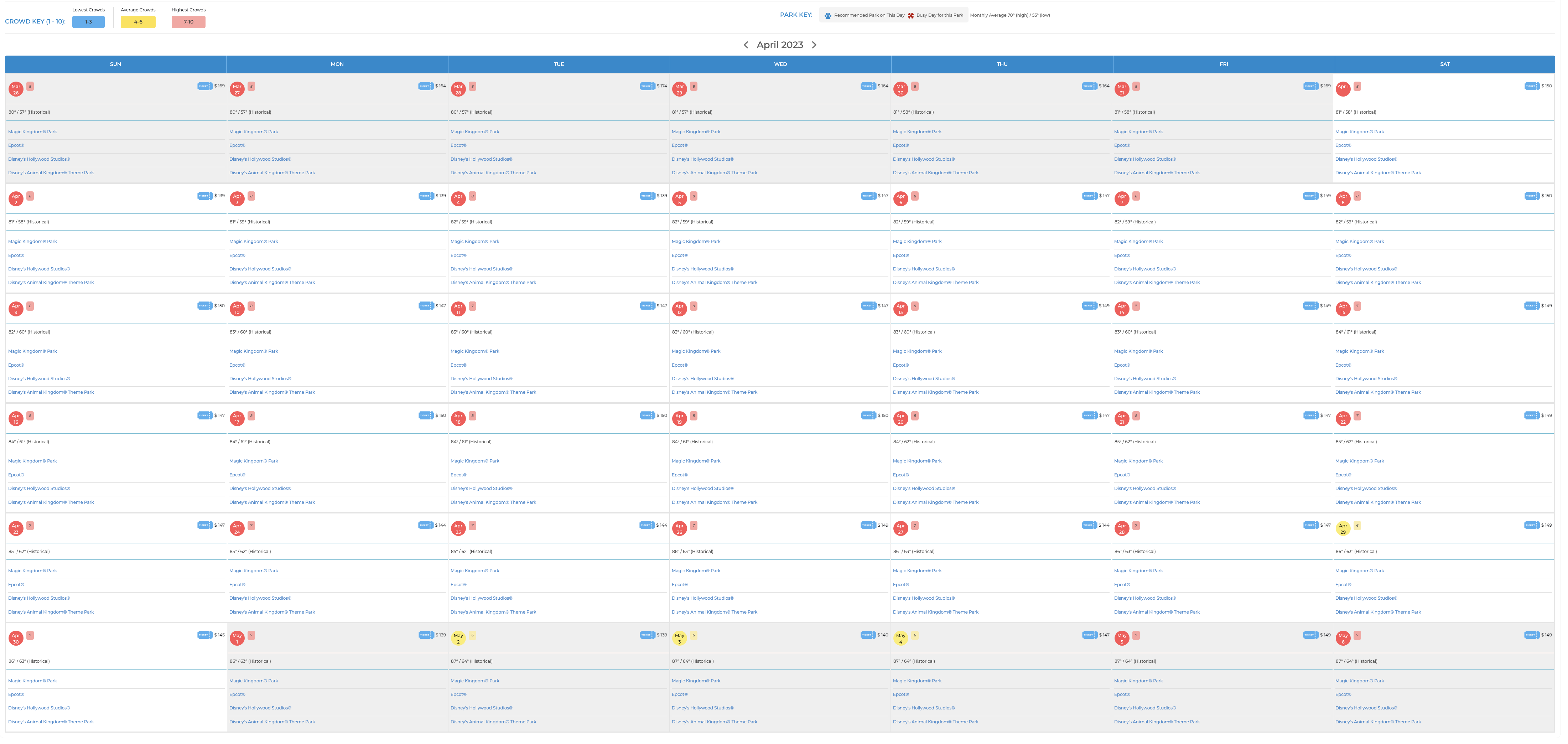Click the SUN column header
Image resolution: width=1568 pixels, height=744 pixels.
pyautogui.click(x=116, y=64)
